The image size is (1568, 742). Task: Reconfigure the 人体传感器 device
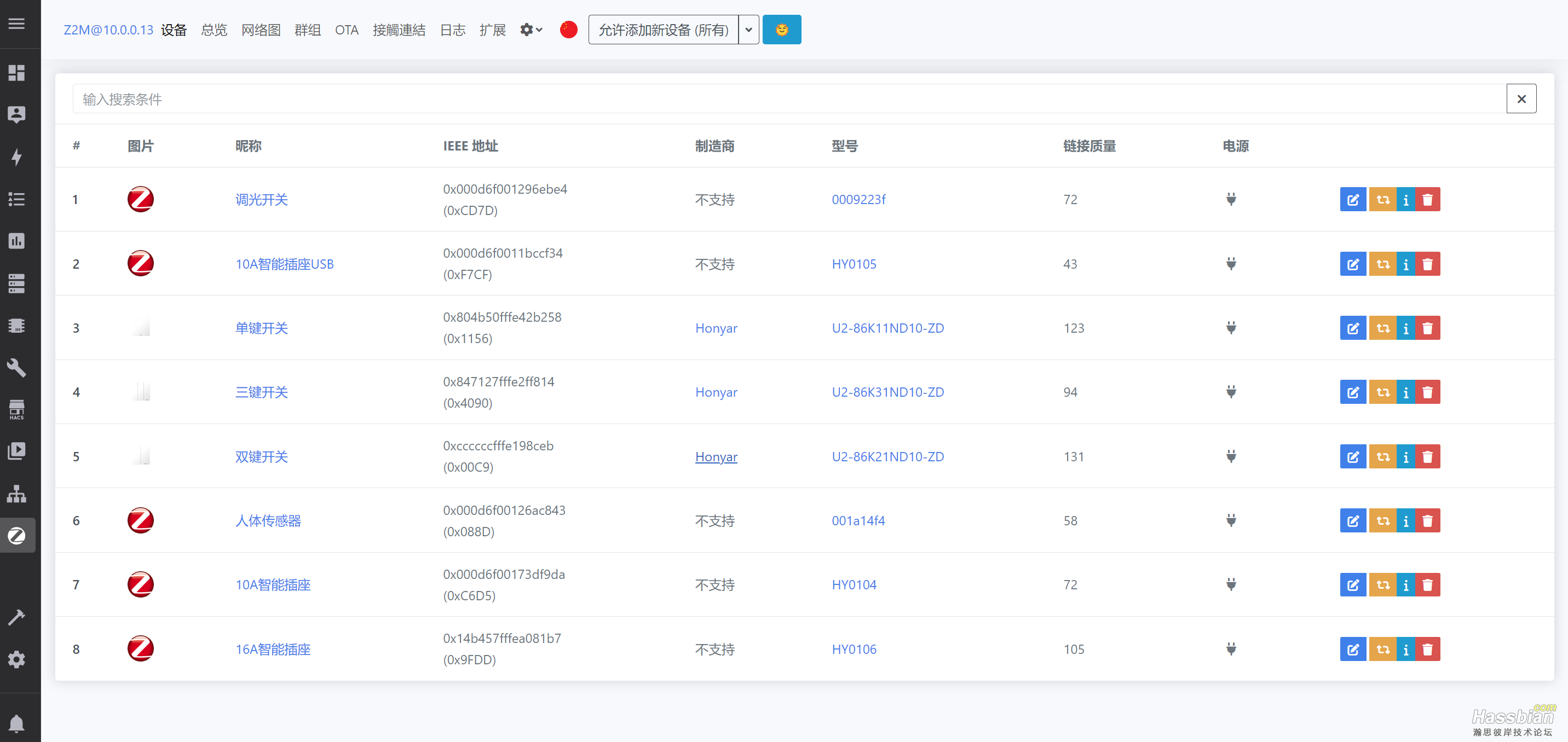1382,520
